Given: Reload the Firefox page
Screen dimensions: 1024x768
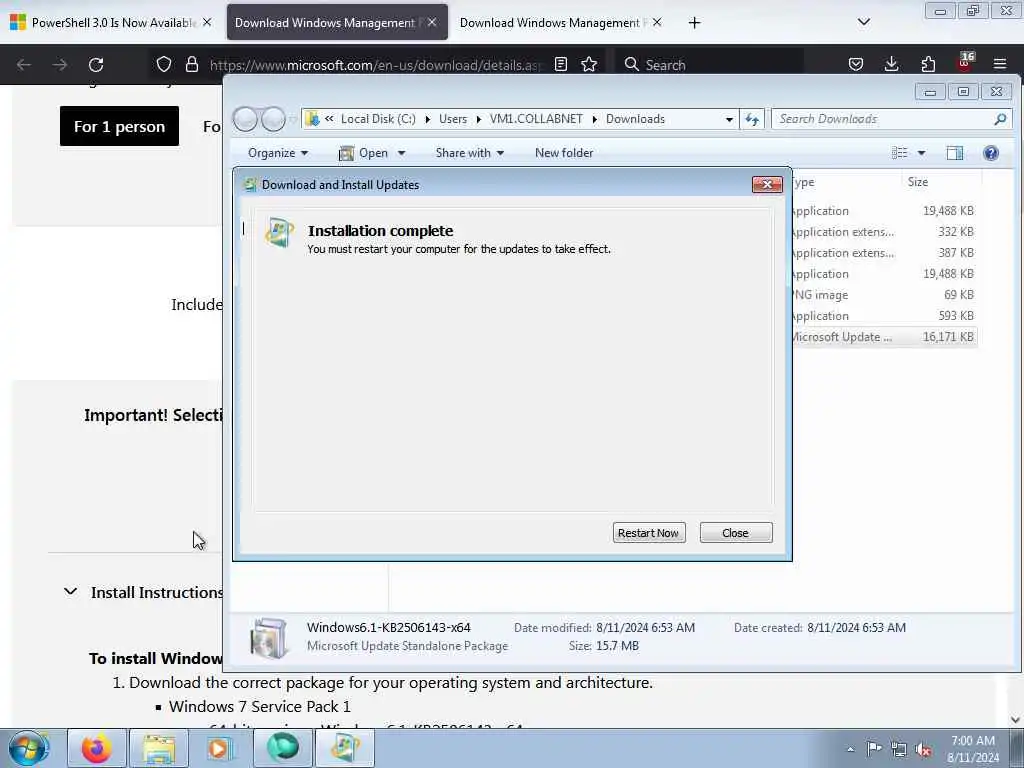Looking at the screenshot, I should point(96,65).
